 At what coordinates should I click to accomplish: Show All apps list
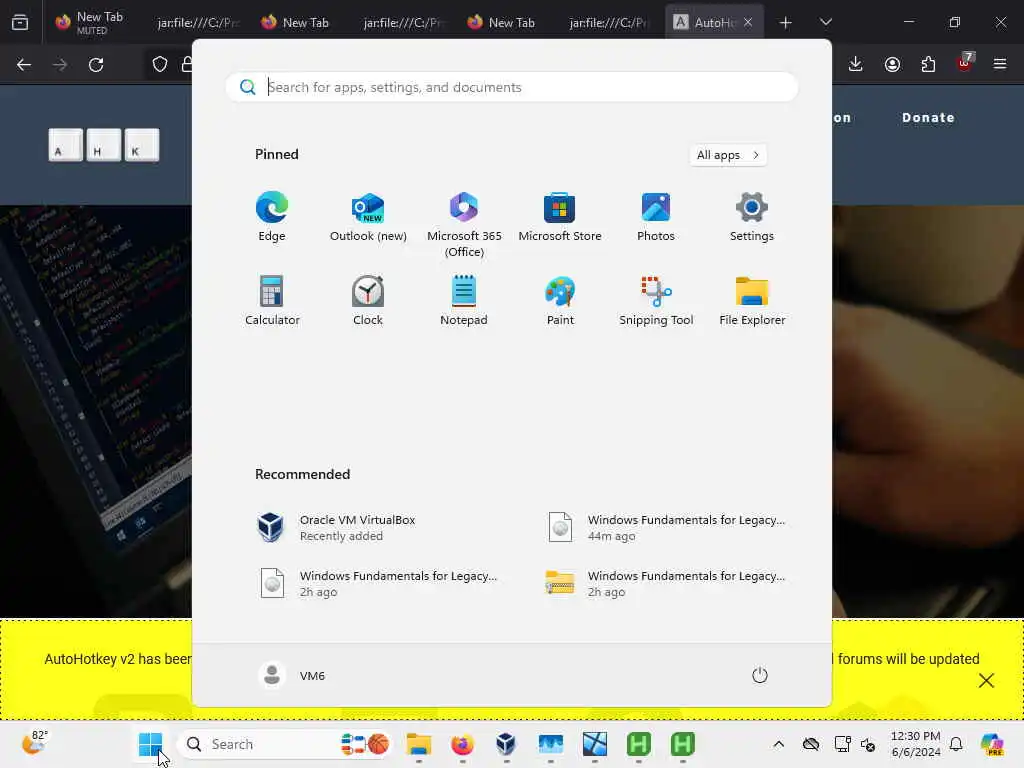[728, 155]
